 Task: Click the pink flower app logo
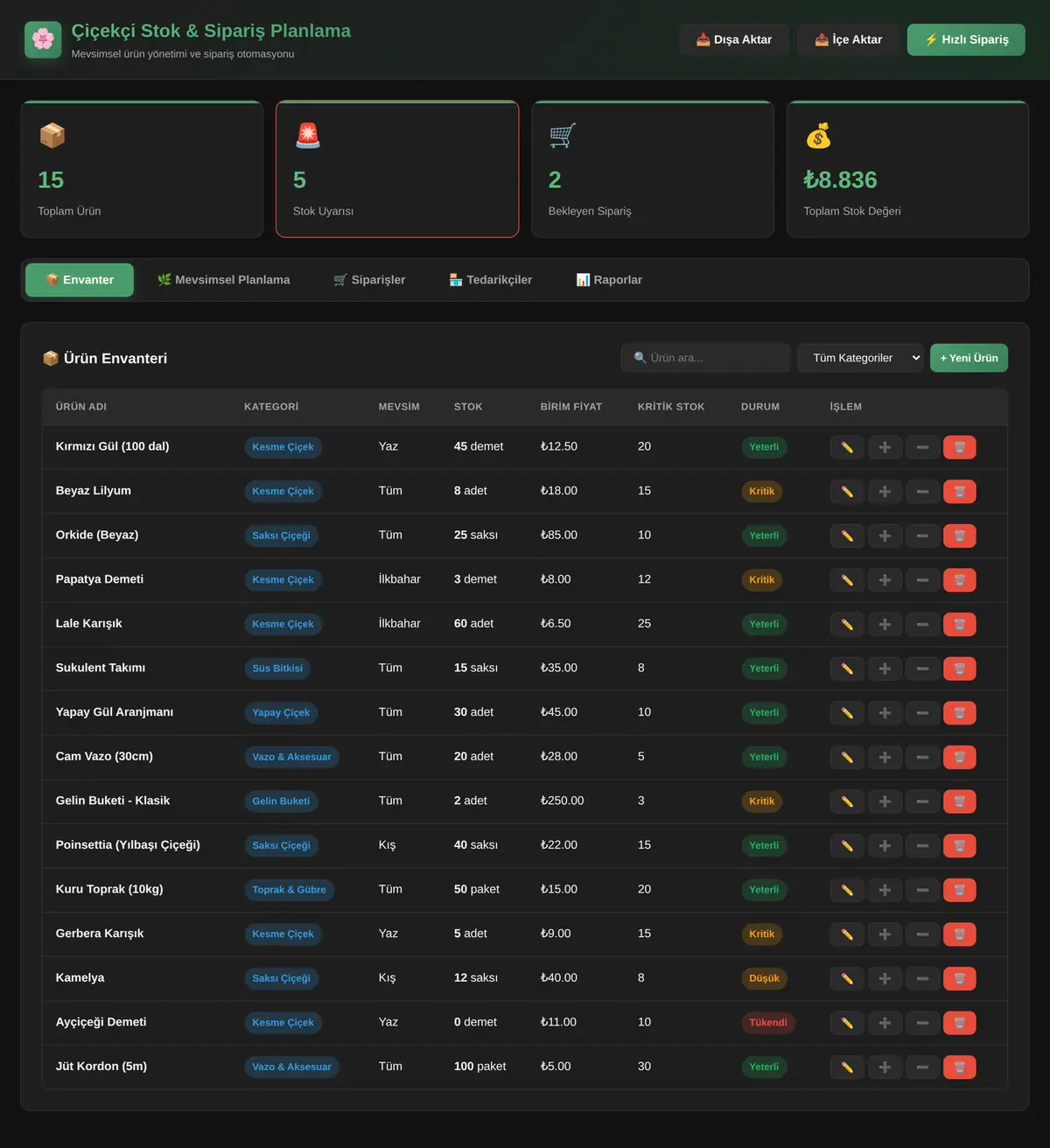[43, 39]
